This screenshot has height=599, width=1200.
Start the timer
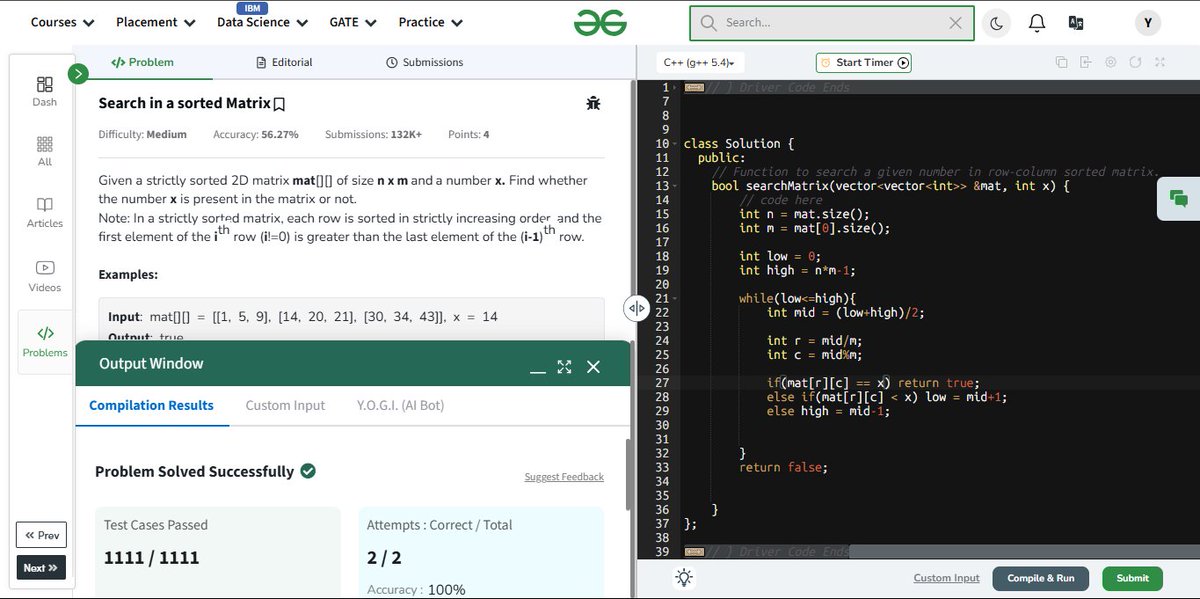864,63
